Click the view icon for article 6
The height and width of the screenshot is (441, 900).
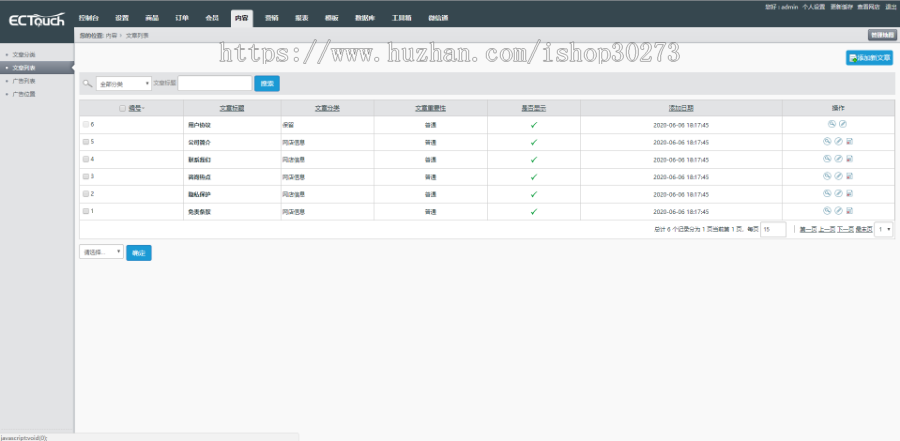click(x=830, y=124)
